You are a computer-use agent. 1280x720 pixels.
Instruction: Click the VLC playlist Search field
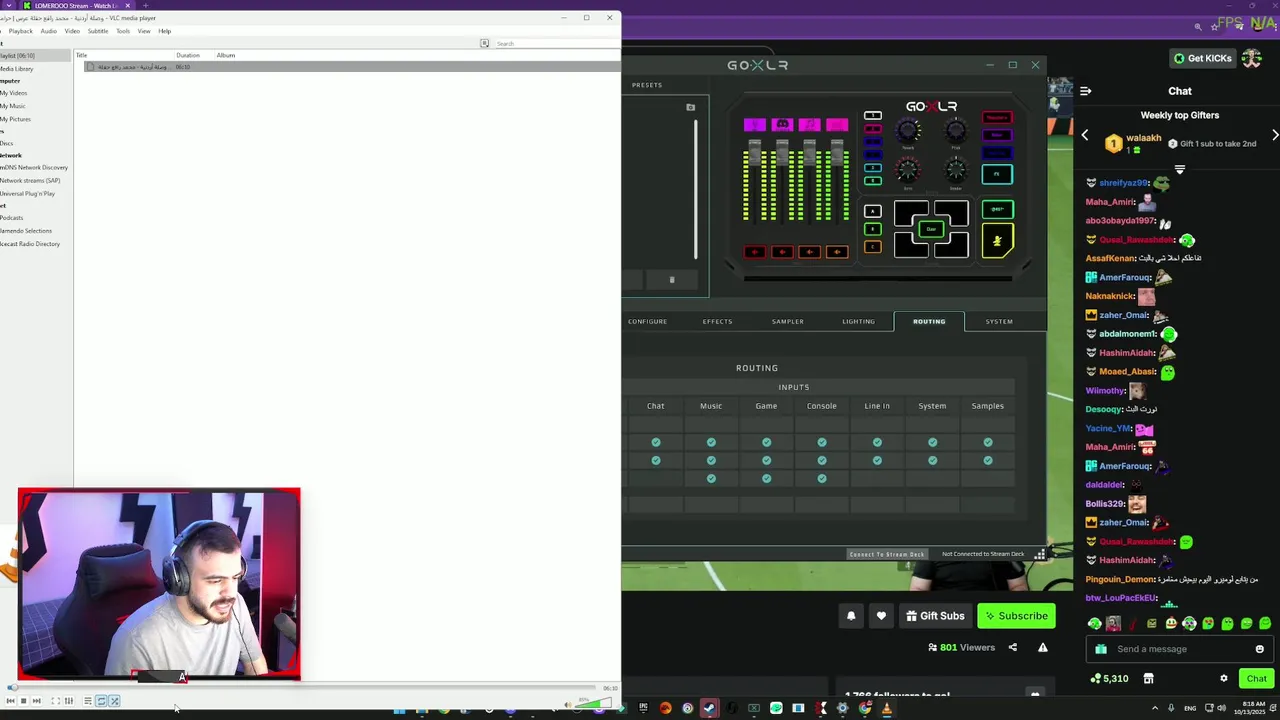[555, 43]
